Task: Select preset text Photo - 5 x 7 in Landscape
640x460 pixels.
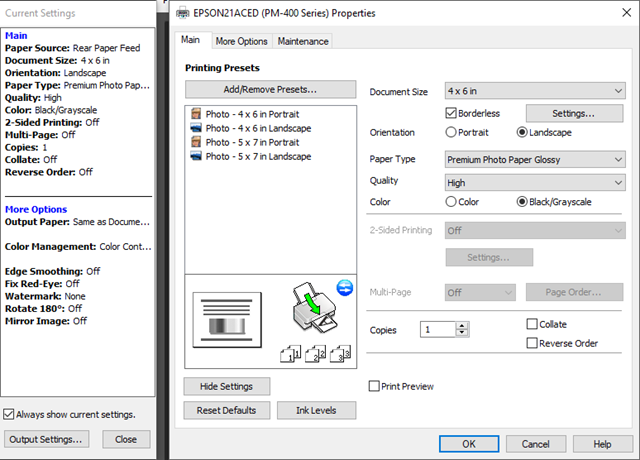Action: click(258, 156)
